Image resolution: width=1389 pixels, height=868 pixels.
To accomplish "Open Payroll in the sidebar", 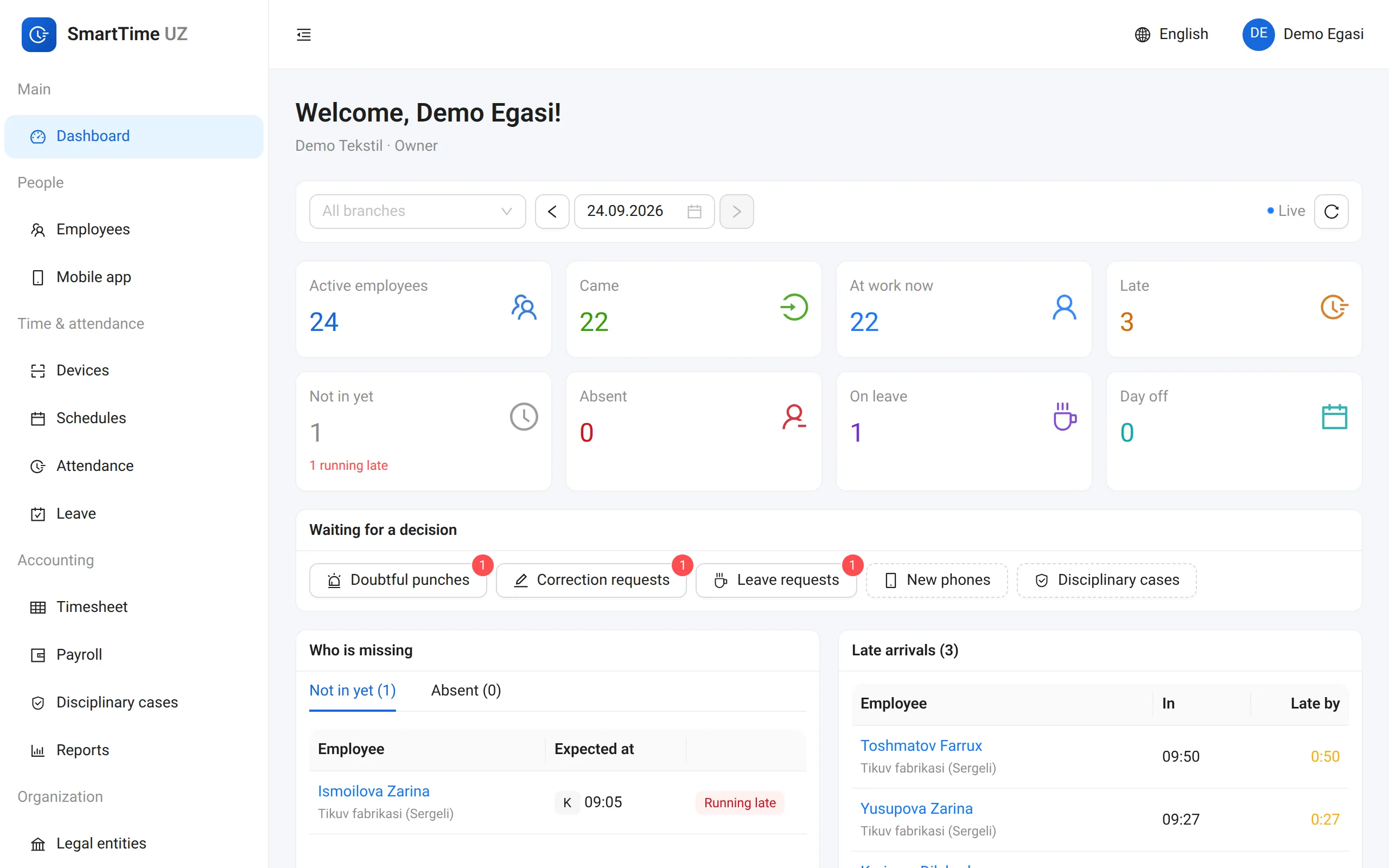I will pyautogui.click(x=133, y=654).
